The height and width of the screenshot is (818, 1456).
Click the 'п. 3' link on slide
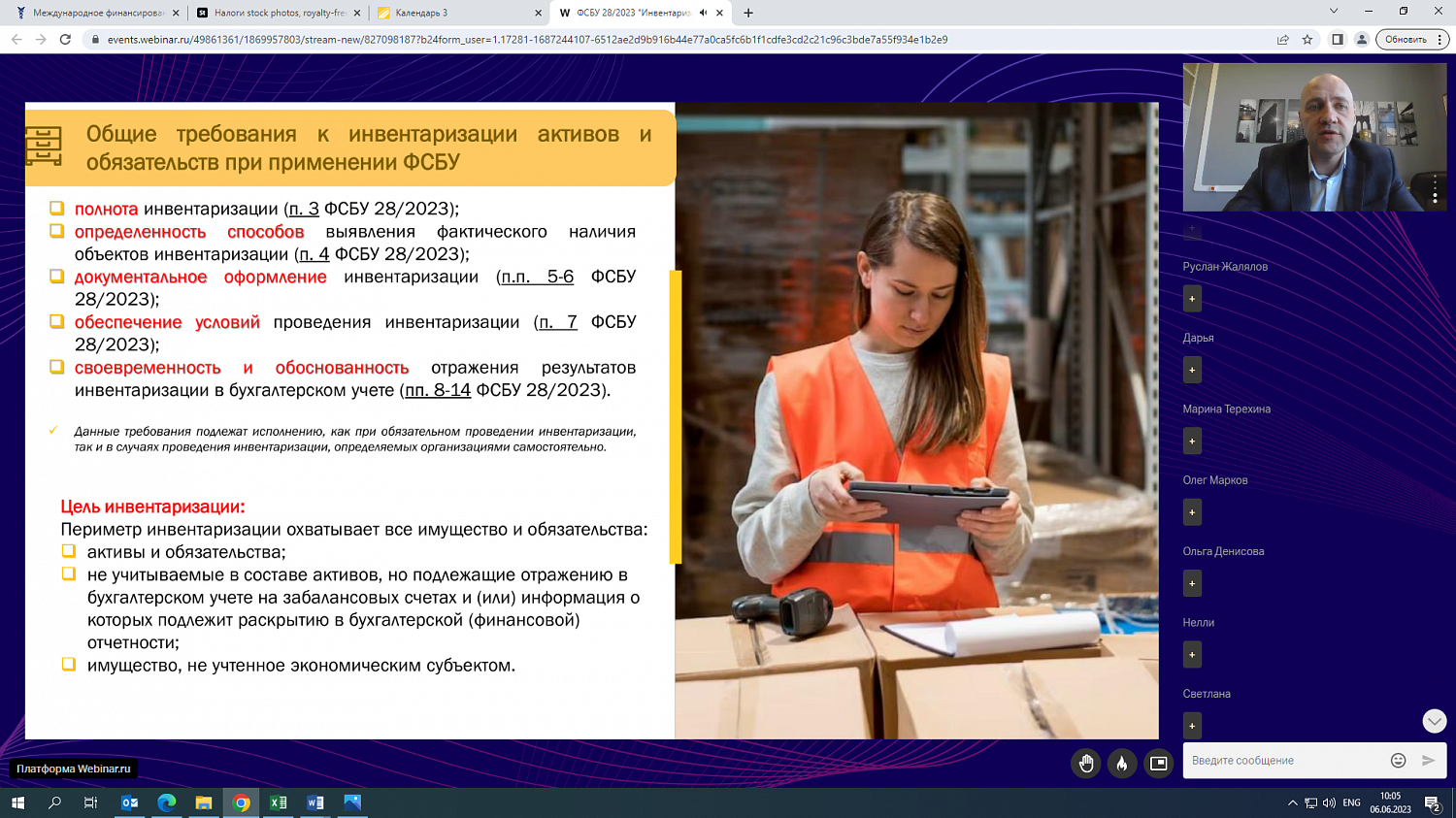coord(304,209)
